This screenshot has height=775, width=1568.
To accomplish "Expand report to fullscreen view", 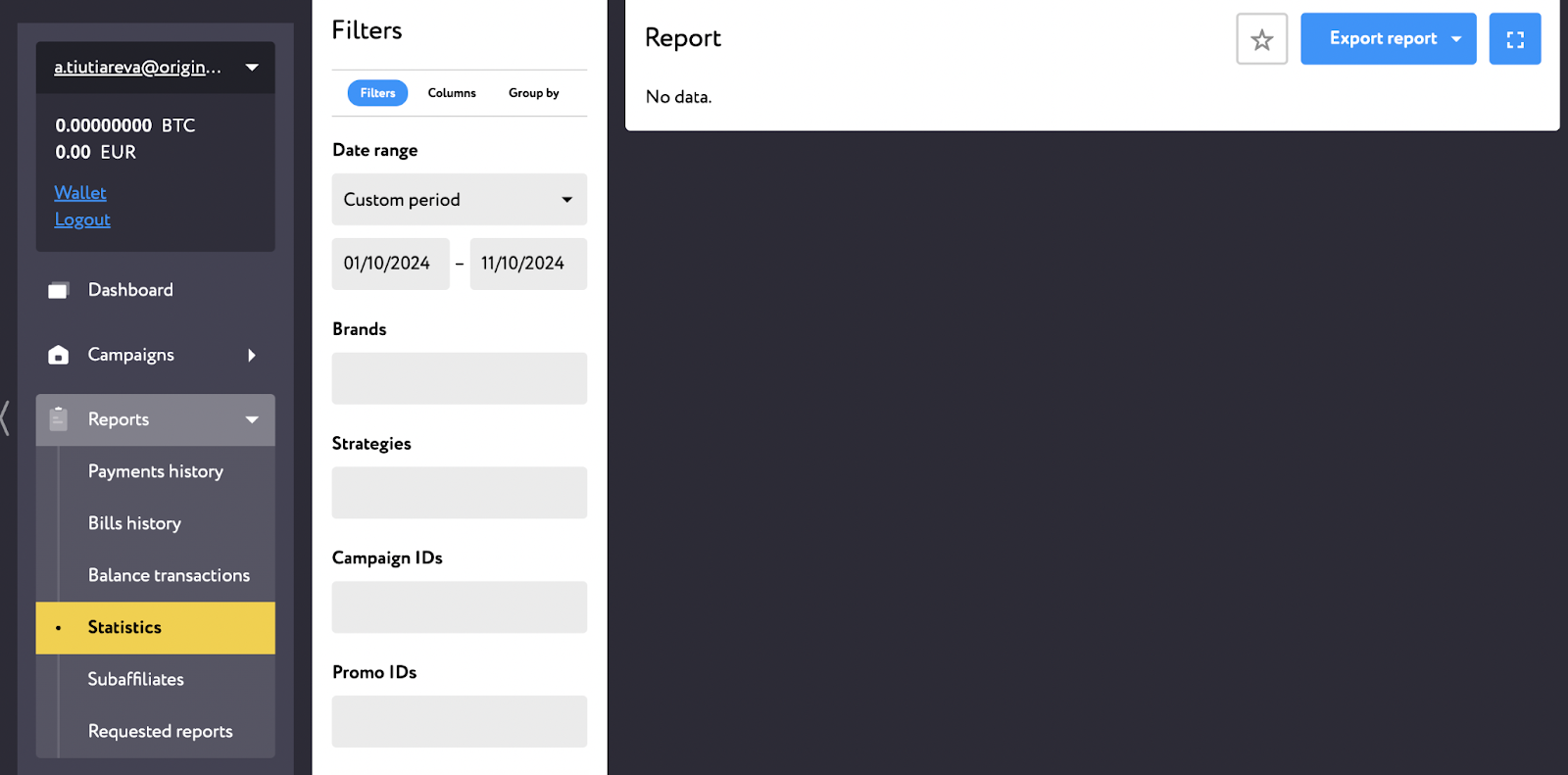I will click(1514, 39).
